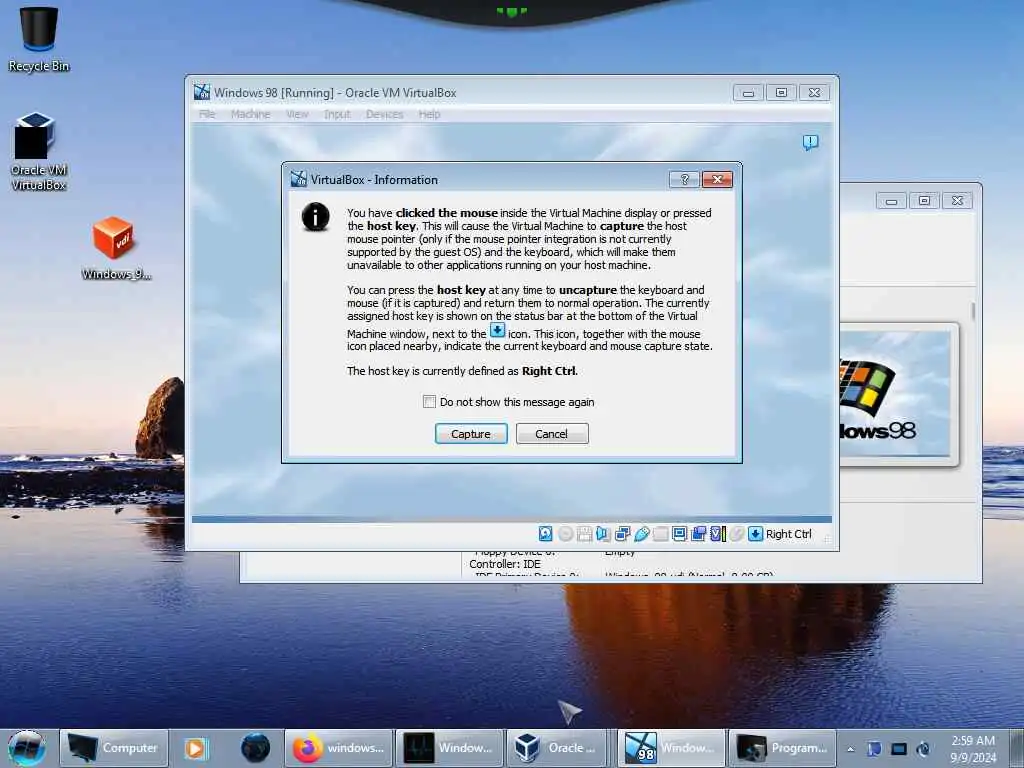
Task: Click the optical disk status bar icon
Action: (566, 534)
